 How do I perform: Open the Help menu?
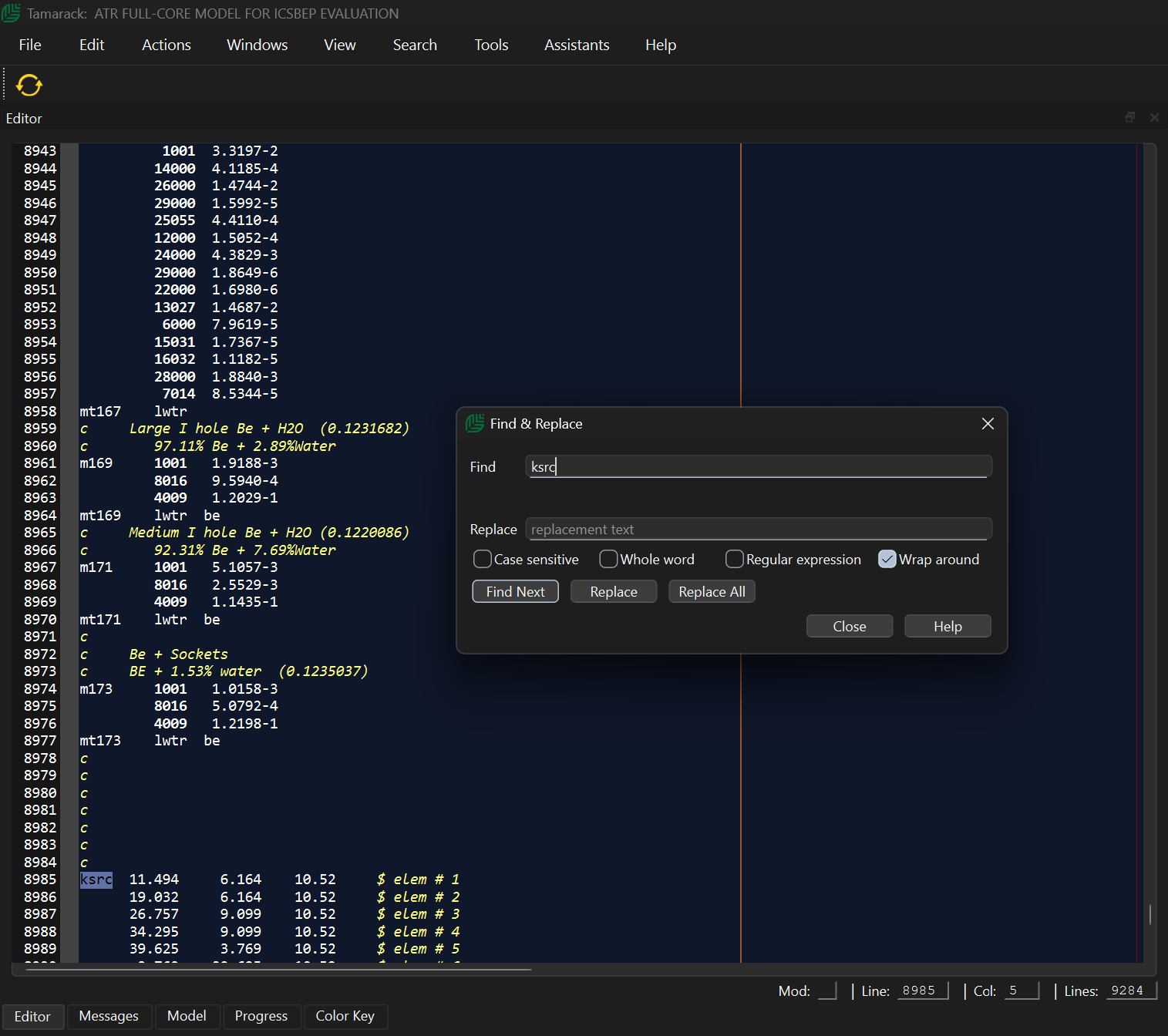(x=661, y=45)
